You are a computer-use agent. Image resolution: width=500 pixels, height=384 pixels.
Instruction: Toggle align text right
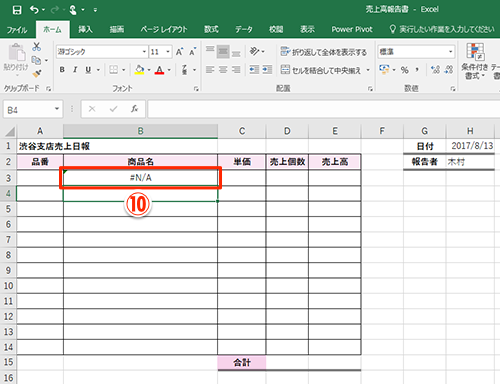(236, 70)
